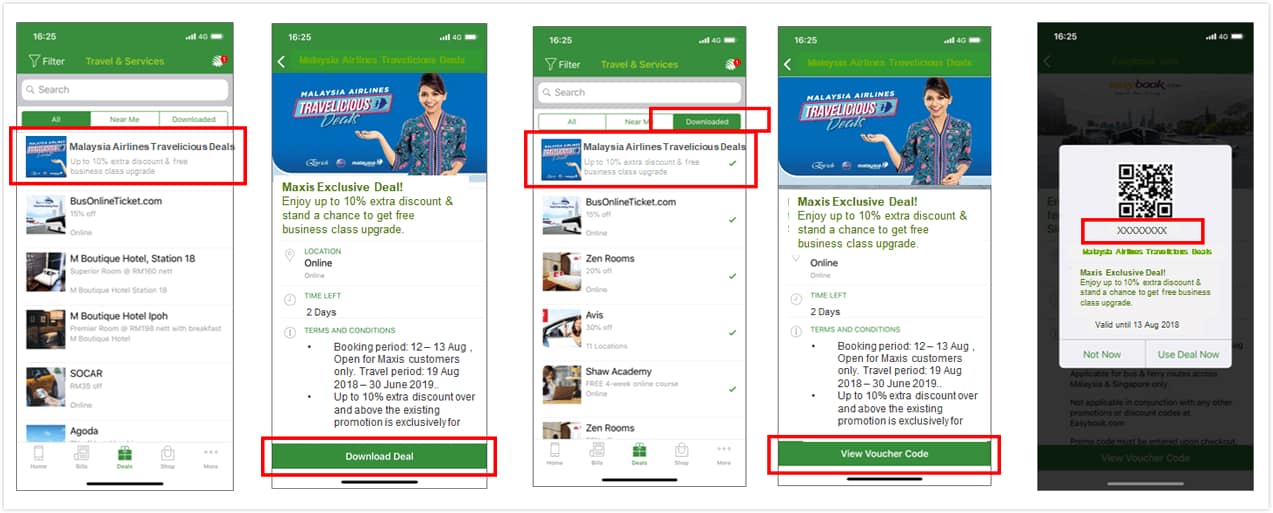Switch to Near Me tab on the All-active screen
Screen dimensions: 1273x513
coord(125,119)
